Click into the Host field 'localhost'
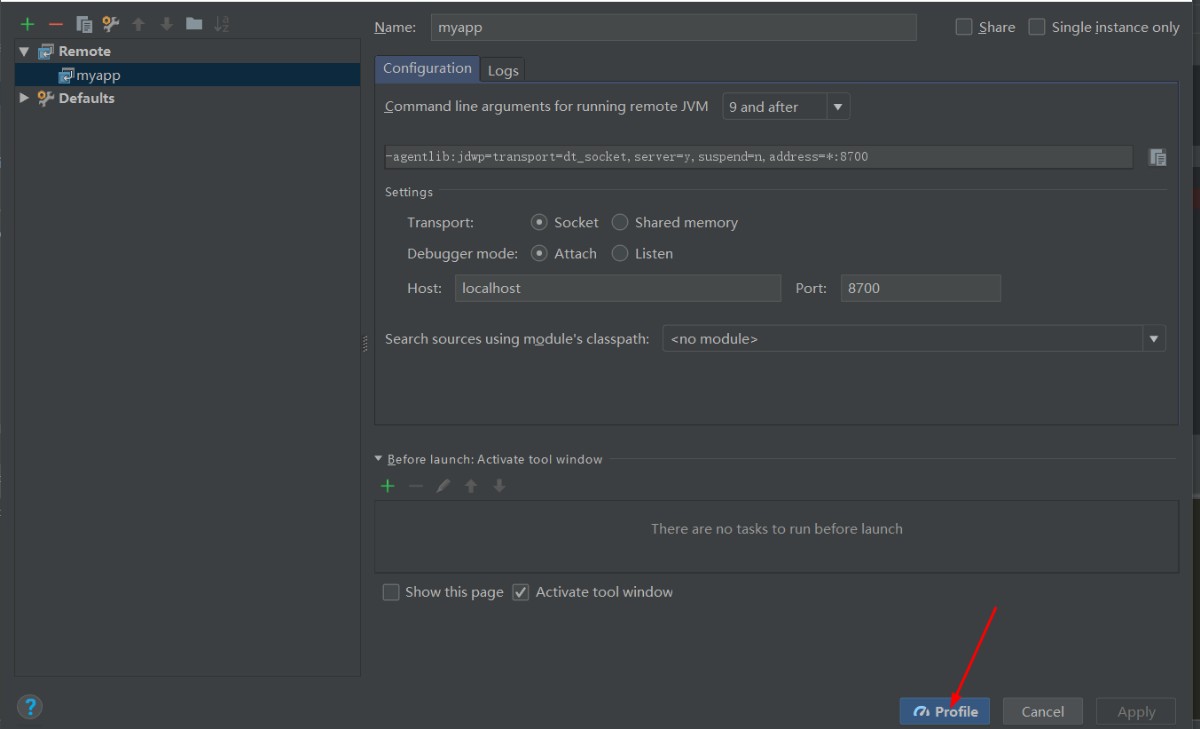 tap(618, 288)
